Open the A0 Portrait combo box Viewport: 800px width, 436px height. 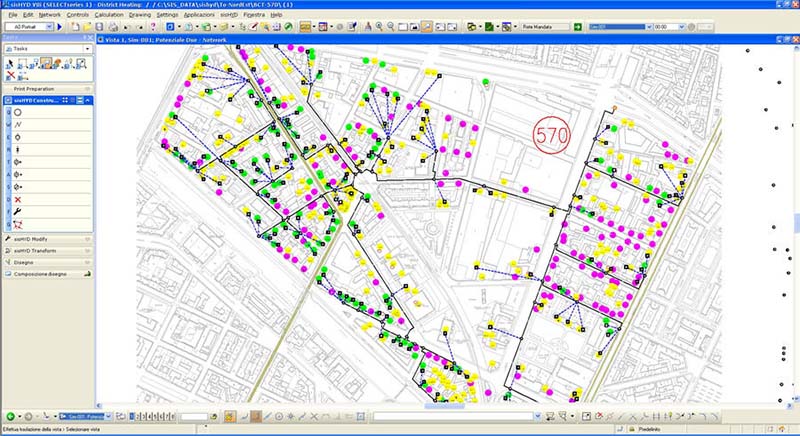[29, 27]
